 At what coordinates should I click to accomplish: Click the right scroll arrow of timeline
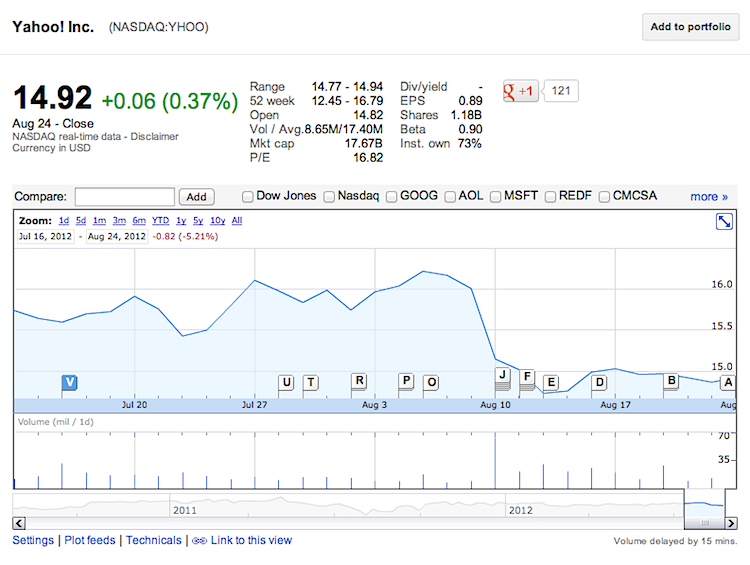(x=731, y=523)
